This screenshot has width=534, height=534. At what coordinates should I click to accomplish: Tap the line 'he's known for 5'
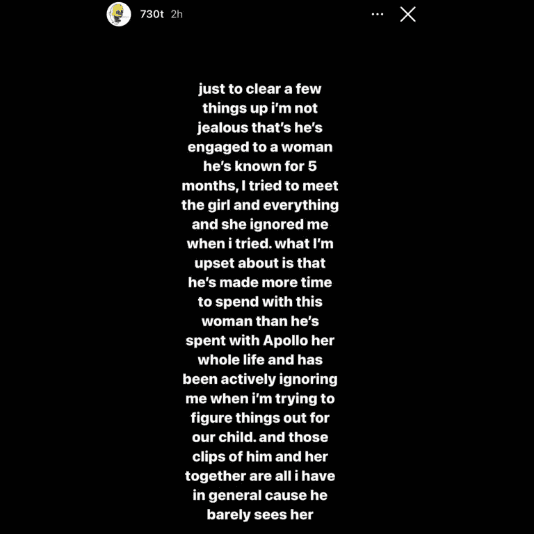click(x=260, y=167)
